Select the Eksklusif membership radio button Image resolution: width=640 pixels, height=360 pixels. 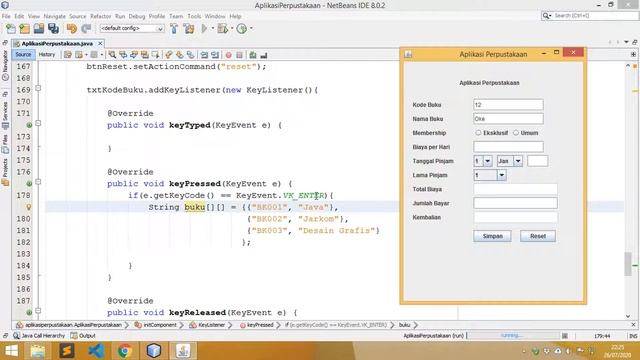478,133
